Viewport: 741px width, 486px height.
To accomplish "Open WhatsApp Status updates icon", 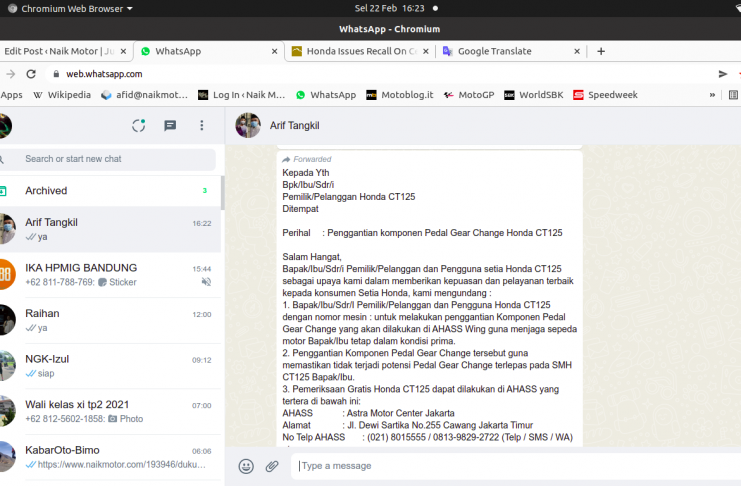I will [x=139, y=125].
